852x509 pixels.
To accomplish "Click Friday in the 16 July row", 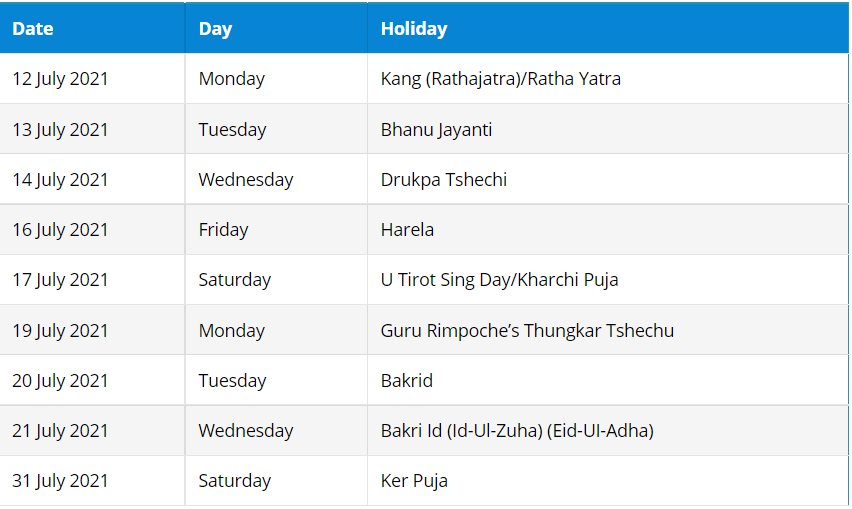I will coord(223,230).
